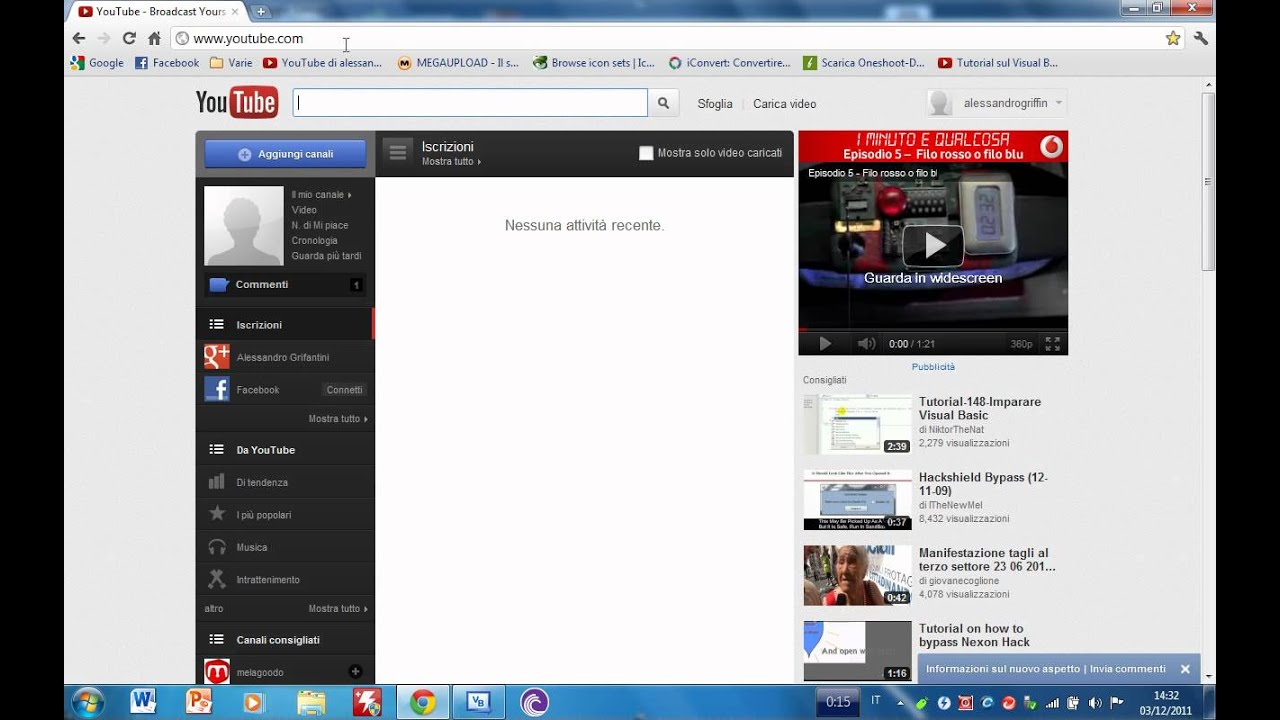The height and width of the screenshot is (720, 1280).
Task: Open Sfoglia in top navigation
Action: [715, 103]
